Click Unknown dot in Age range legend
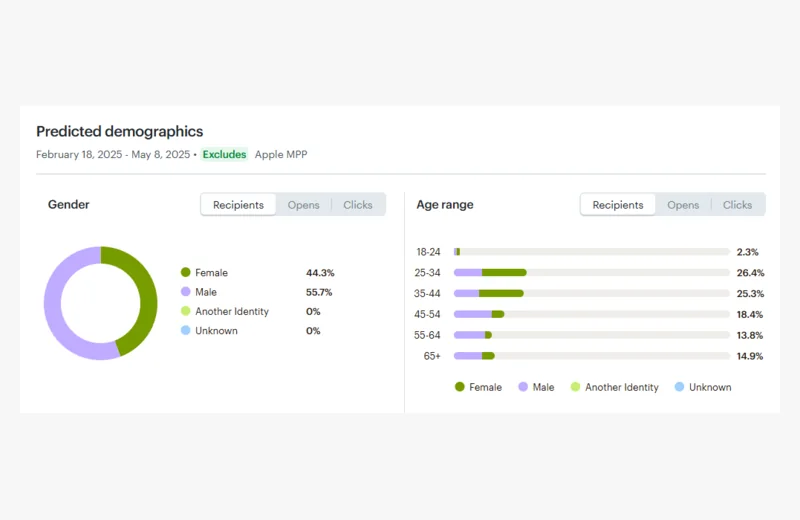Screen dimensions: 800x520 680,387
